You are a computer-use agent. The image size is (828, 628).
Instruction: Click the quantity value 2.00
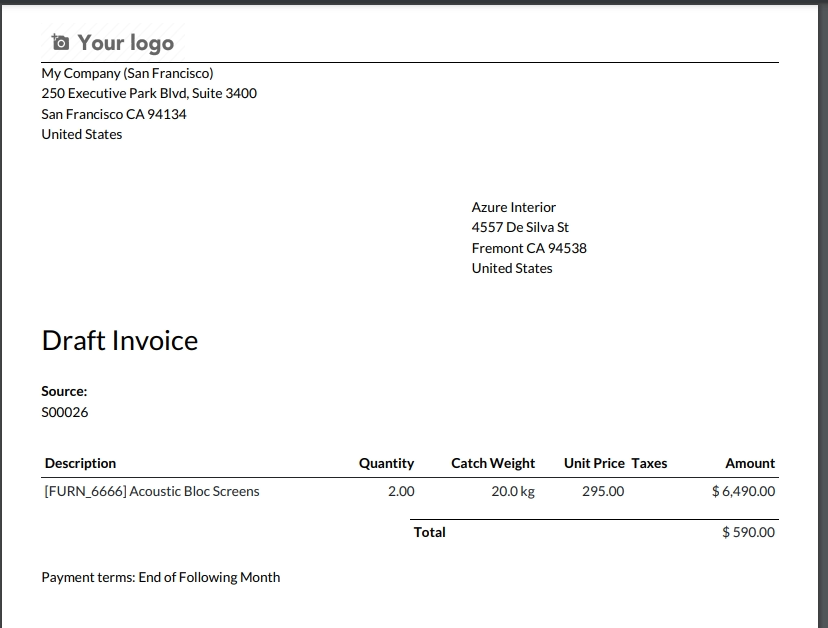click(x=401, y=491)
